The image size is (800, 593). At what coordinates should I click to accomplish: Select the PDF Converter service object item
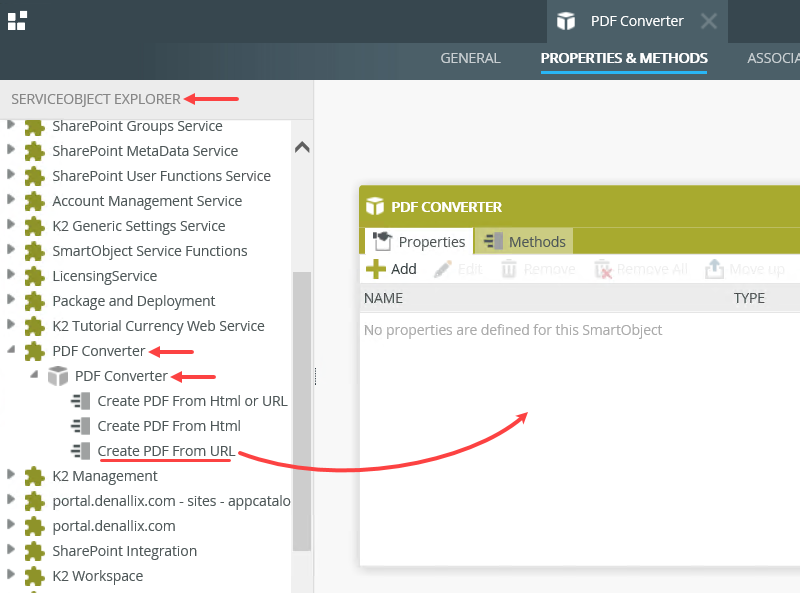coord(121,376)
